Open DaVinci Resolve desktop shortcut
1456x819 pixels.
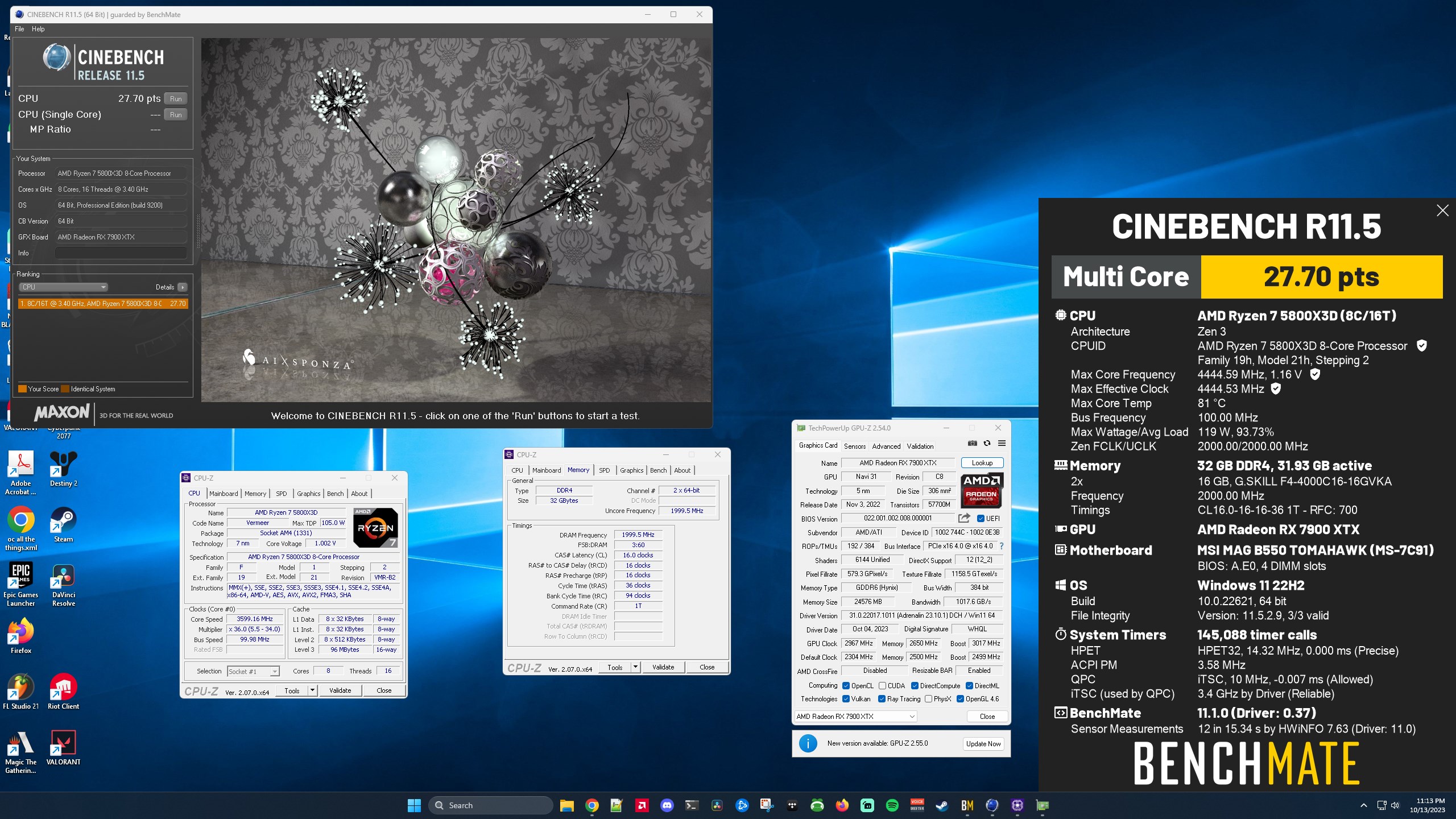(x=64, y=585)
